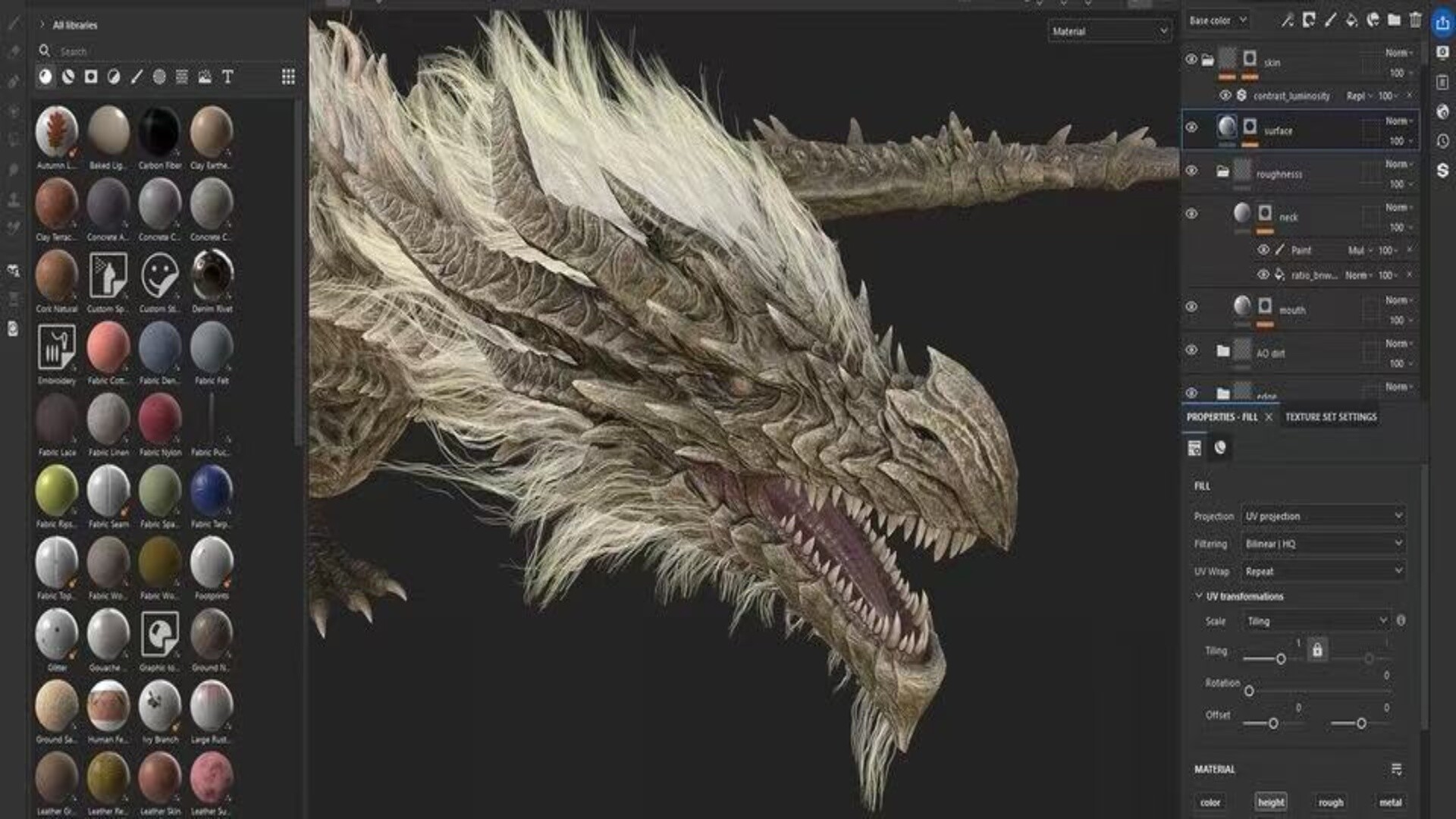1456x819 pixels.
Task: Switch to Texture Set Settings tab
Action: pos(1331,417)
